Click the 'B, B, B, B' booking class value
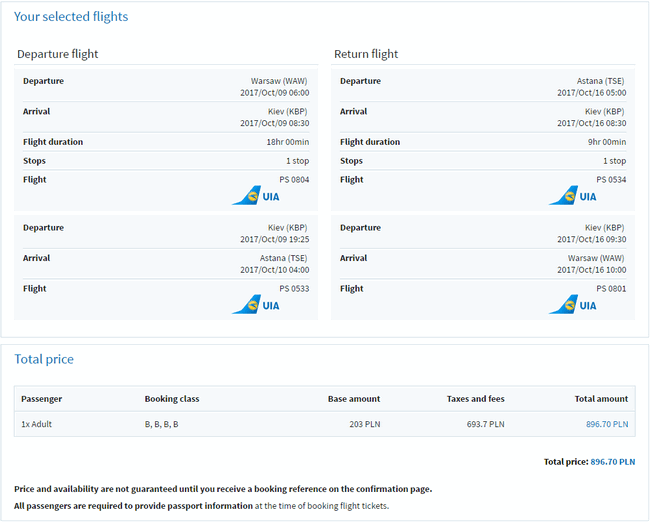Viewport: 650px width, 522px height. (x=162, y=424)
